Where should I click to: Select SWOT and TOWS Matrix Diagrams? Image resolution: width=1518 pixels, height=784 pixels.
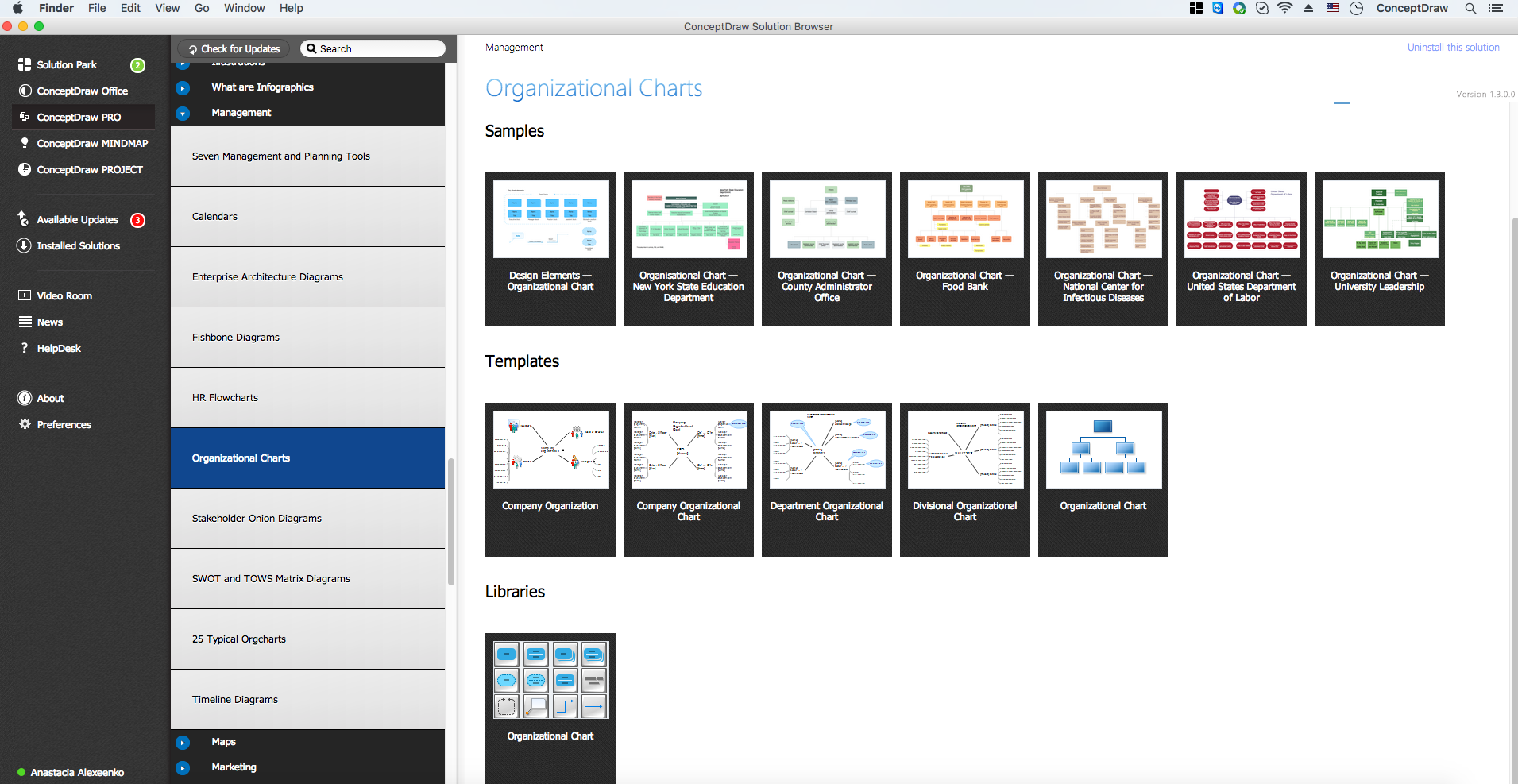307,579
